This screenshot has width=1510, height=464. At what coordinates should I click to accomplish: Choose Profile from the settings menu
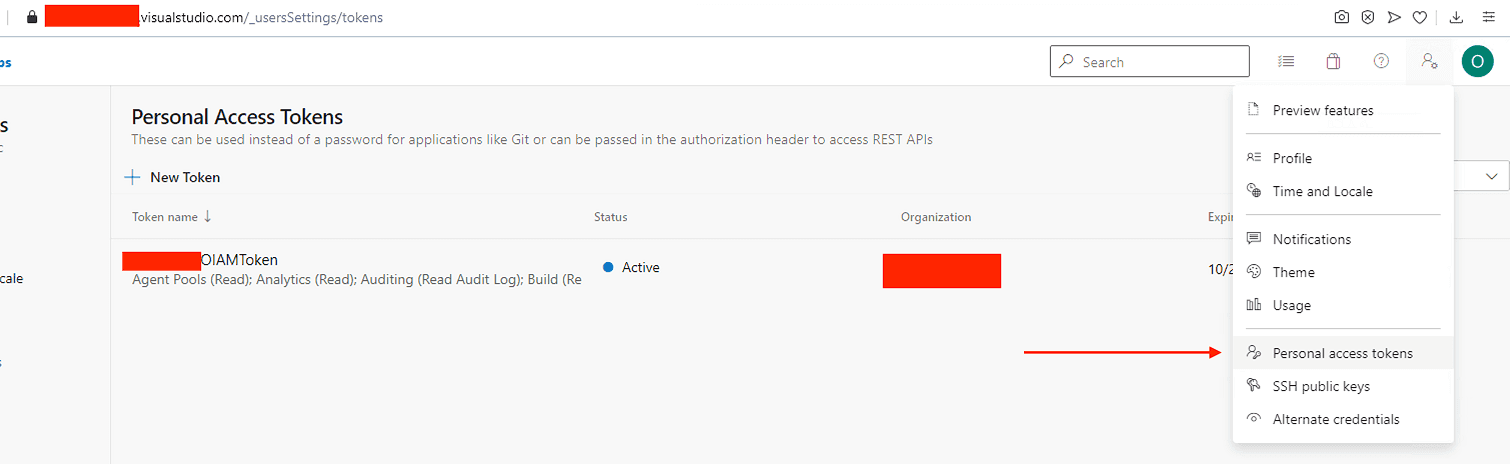(1292, 158)
